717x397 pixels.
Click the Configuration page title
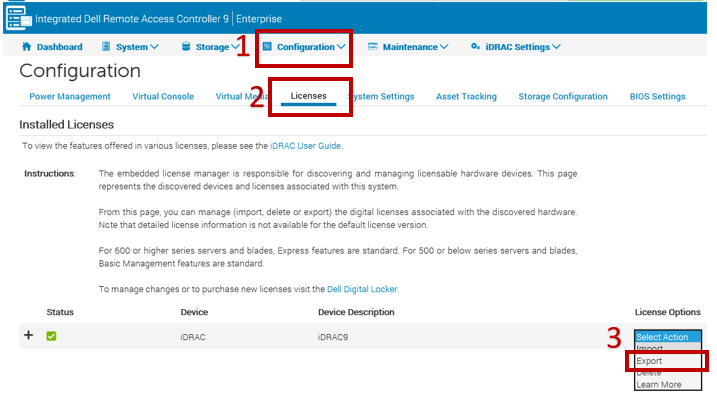tap(80, 71)
